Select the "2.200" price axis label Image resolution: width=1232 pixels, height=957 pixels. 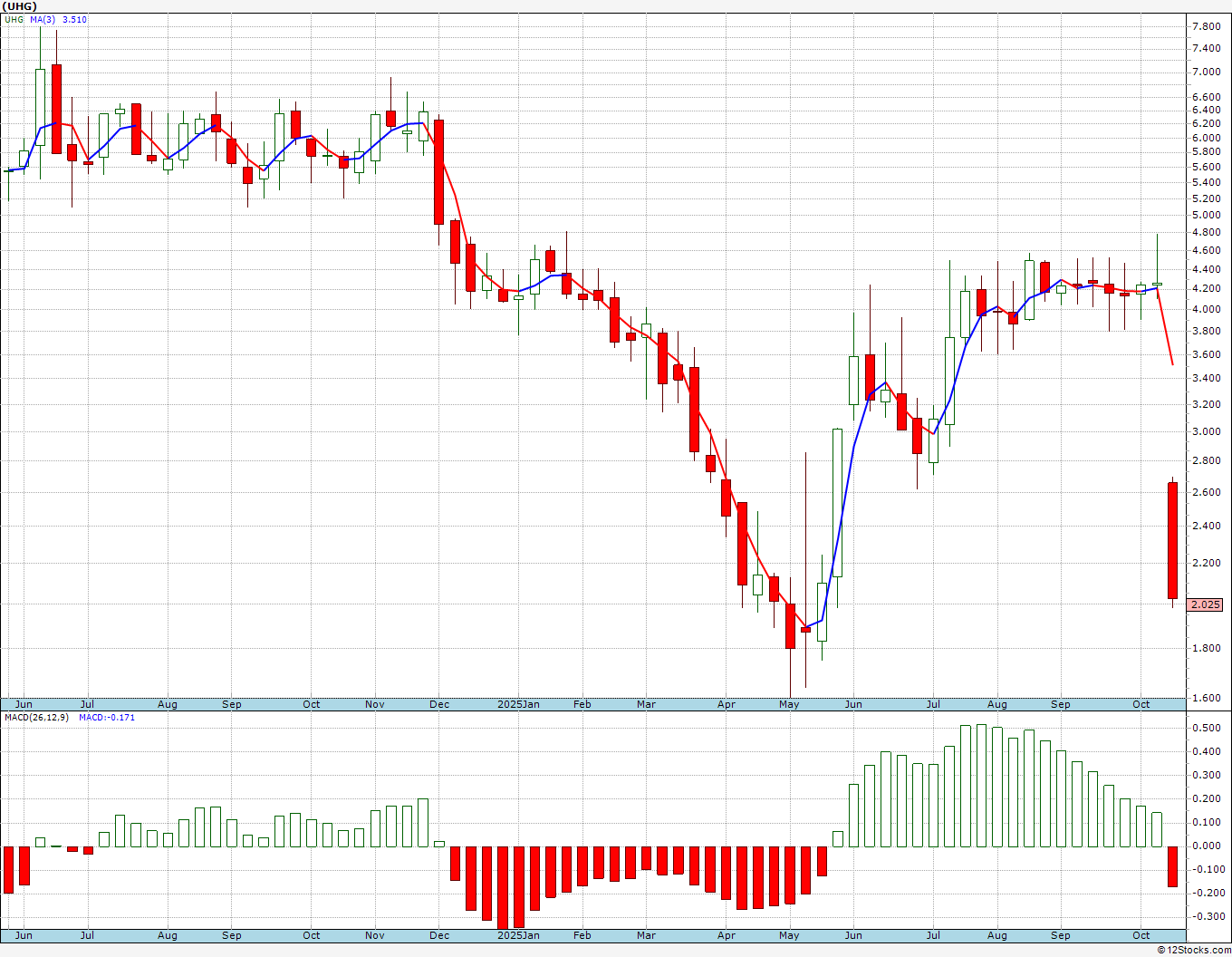coord(1206,563)
